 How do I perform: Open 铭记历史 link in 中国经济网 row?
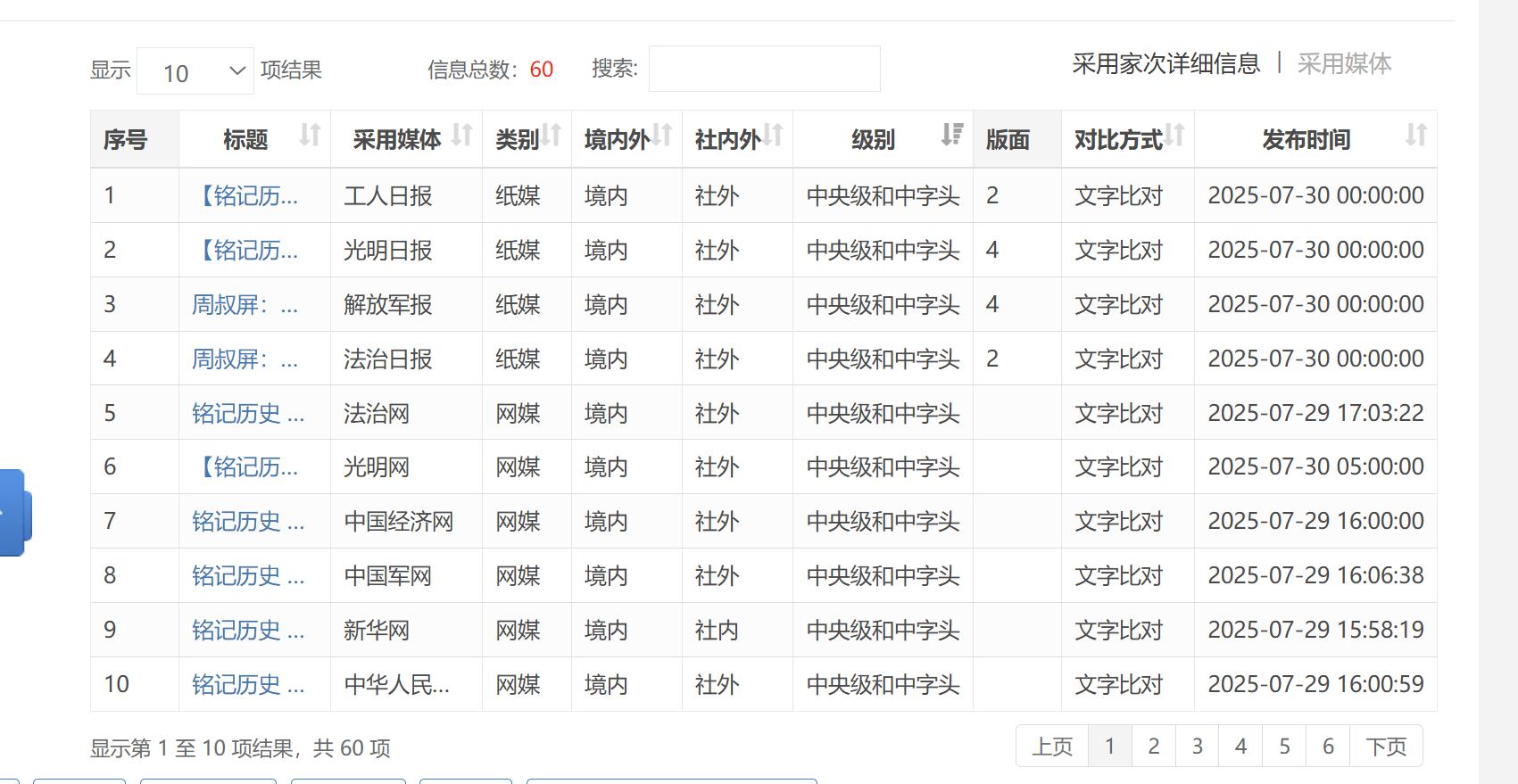[x=248, y=522]
